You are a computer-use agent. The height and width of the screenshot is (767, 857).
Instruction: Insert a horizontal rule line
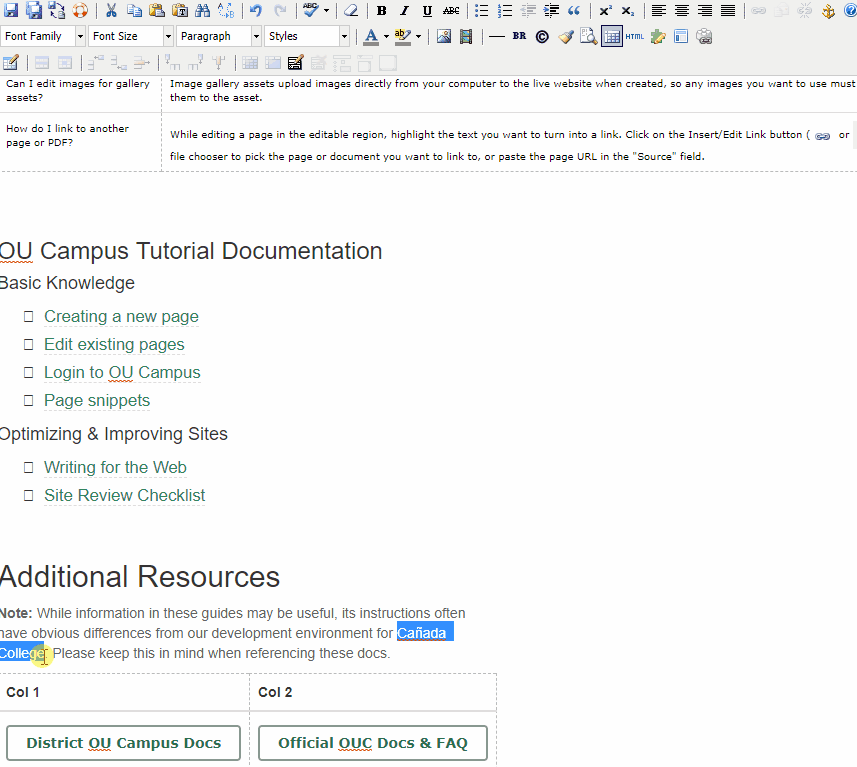pyautogui.click(x=496, y=36)
